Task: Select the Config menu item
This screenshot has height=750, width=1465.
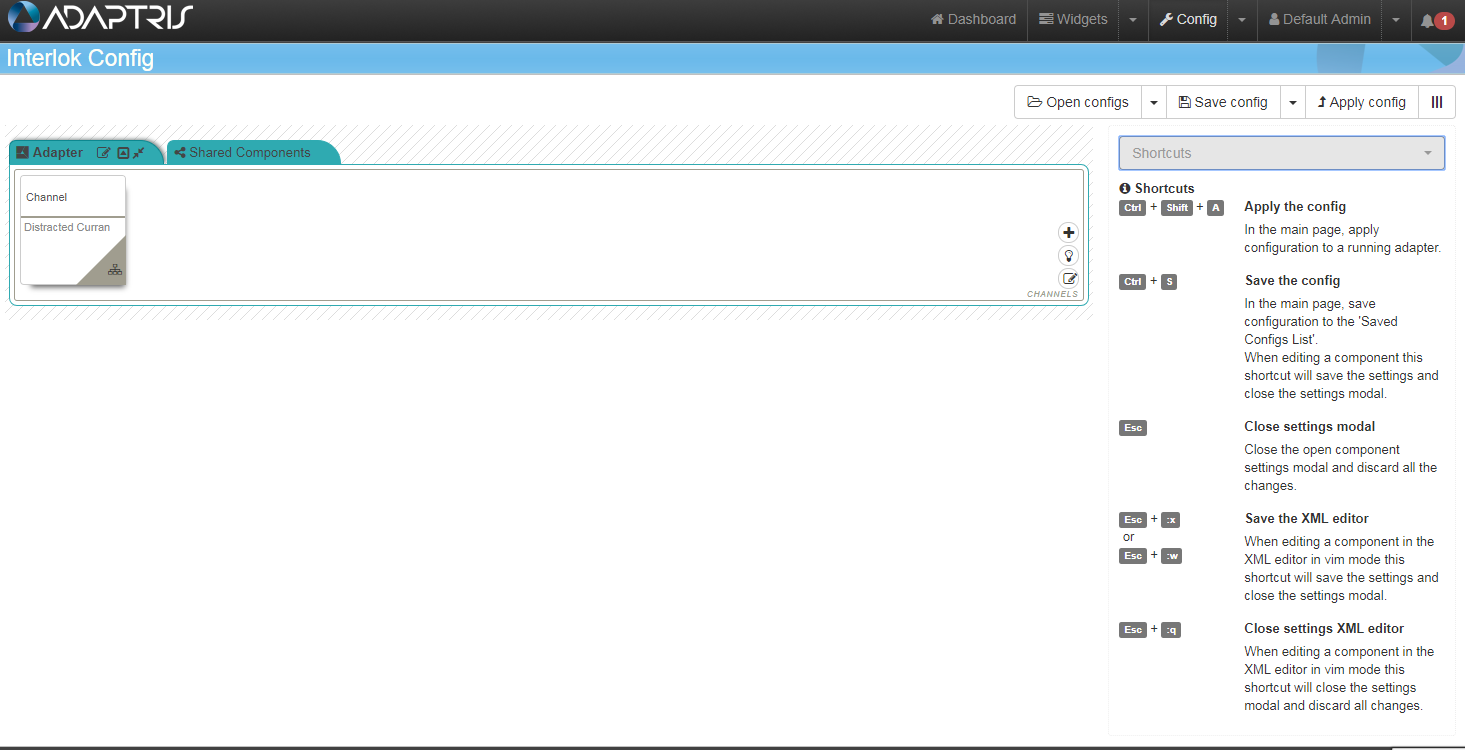Action: point(1188,20)
